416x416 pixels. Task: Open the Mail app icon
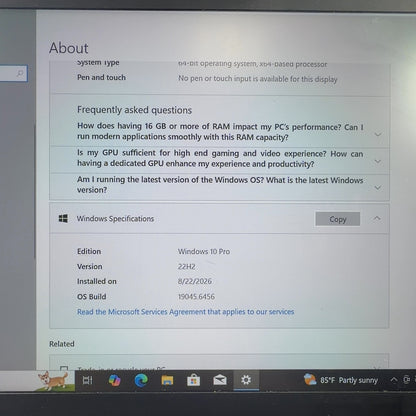[220, 380]
